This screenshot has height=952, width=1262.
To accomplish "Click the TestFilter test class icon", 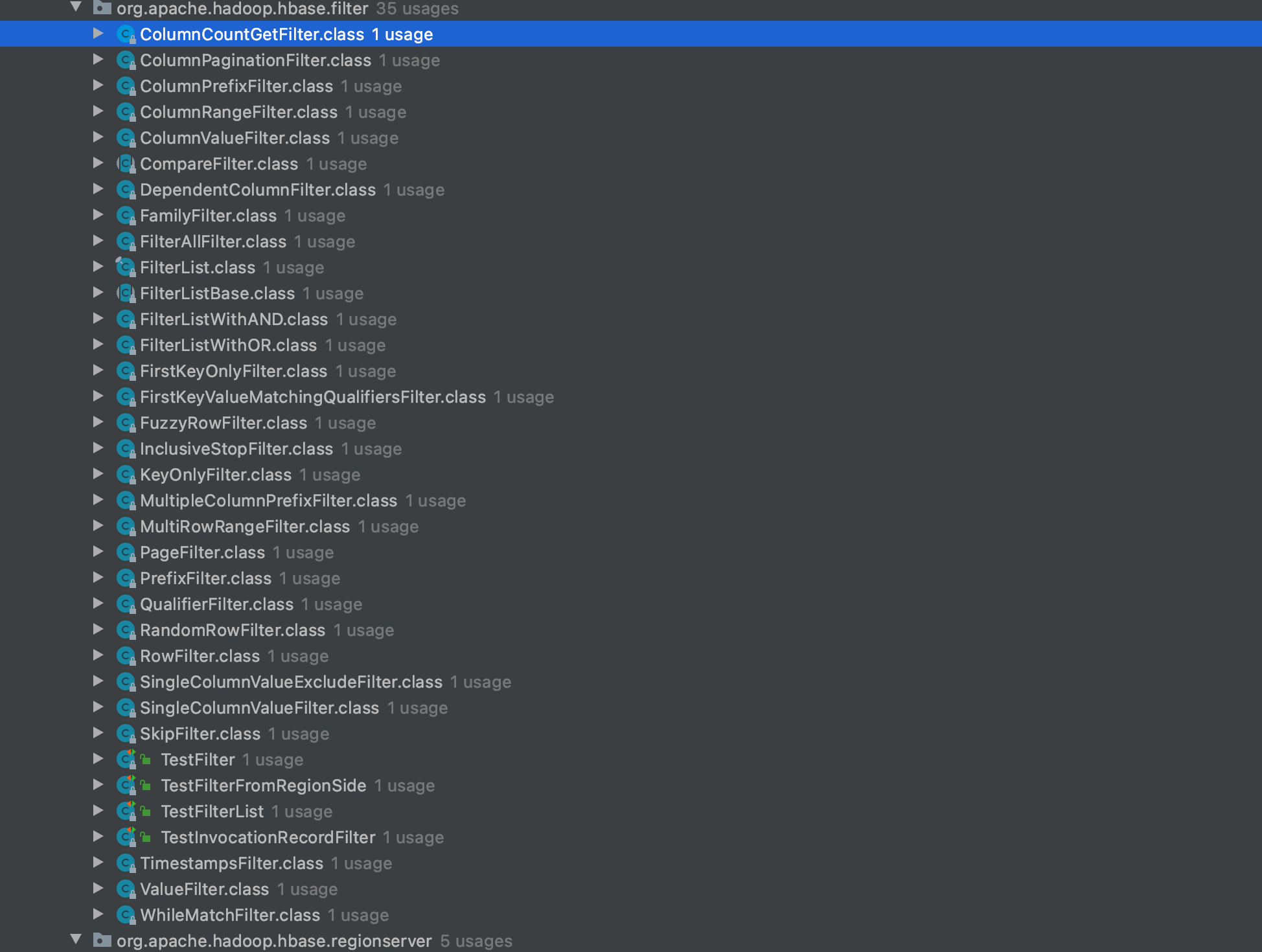I will (x=126, y=760).
